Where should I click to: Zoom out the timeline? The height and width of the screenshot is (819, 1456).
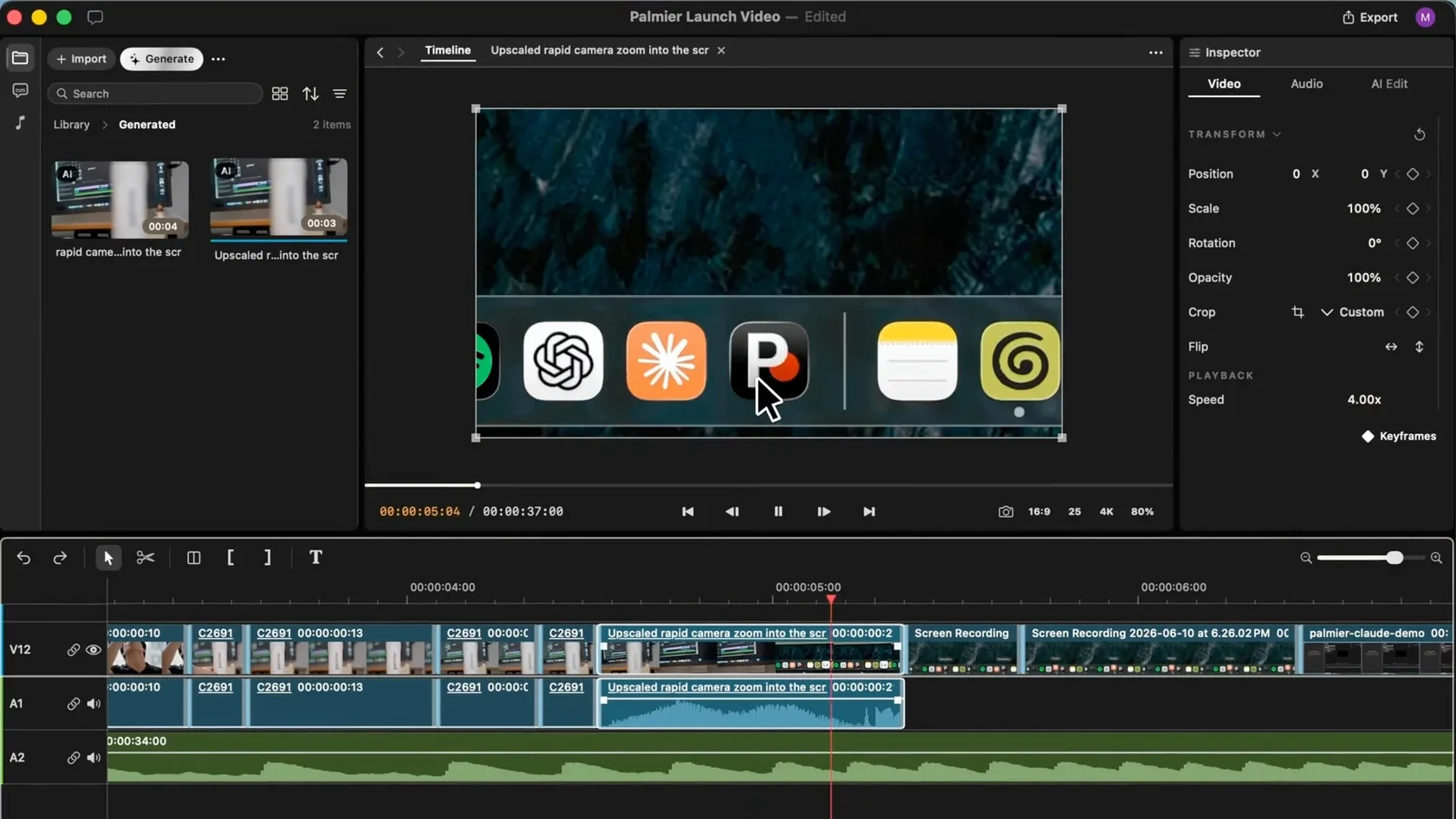1306,558
